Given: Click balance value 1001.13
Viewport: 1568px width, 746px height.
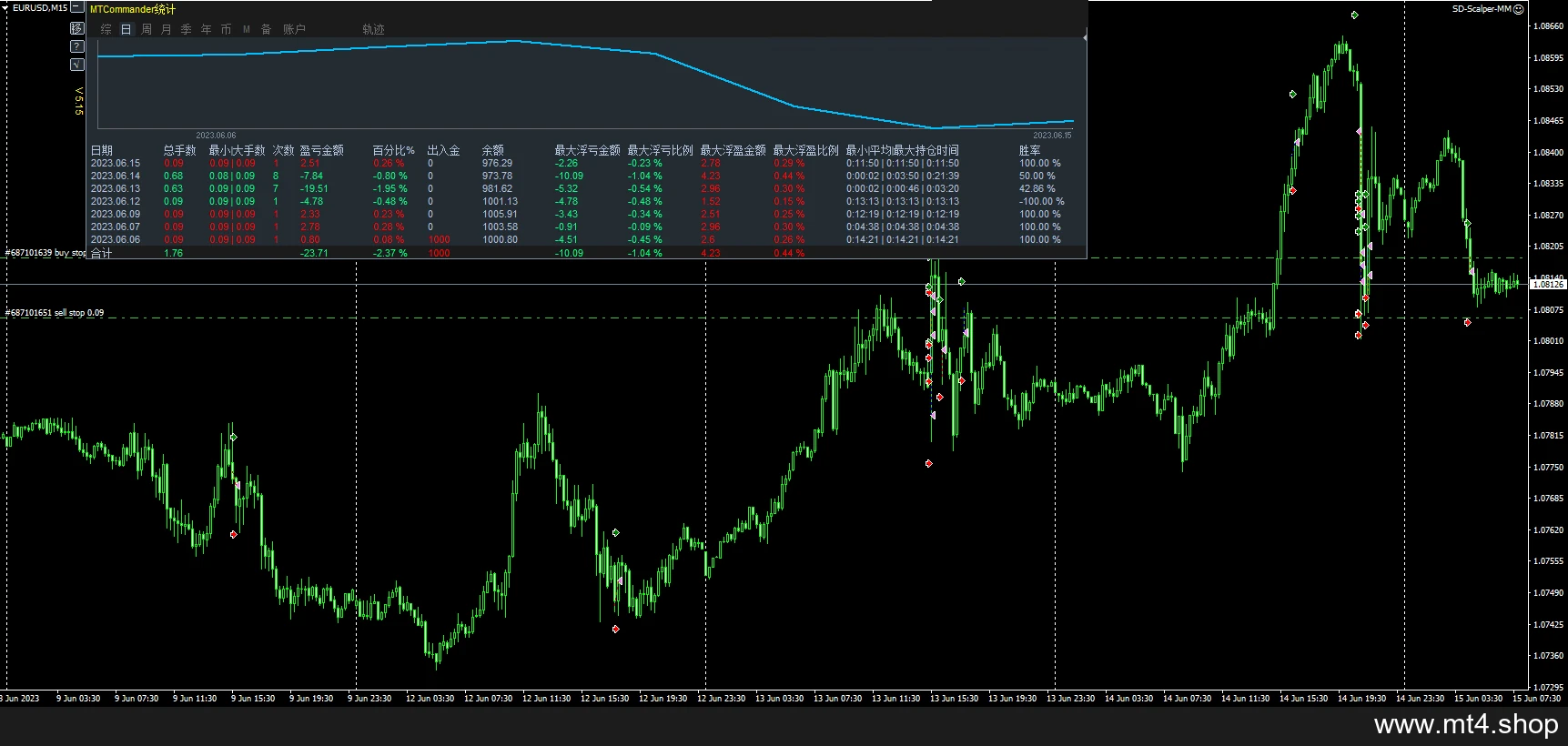Looking at the screenshot, I should click(x=500, y=202).
